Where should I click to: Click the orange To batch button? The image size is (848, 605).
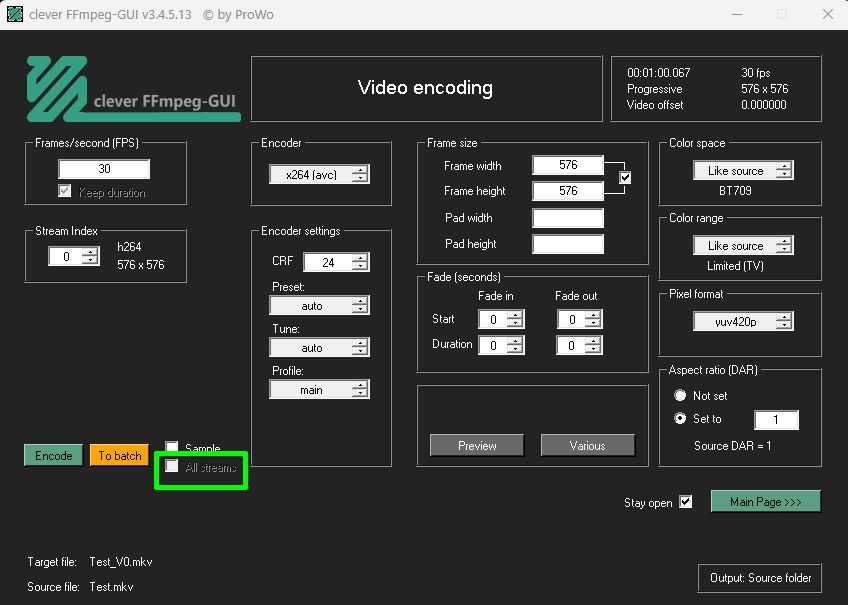pos(120,455)
